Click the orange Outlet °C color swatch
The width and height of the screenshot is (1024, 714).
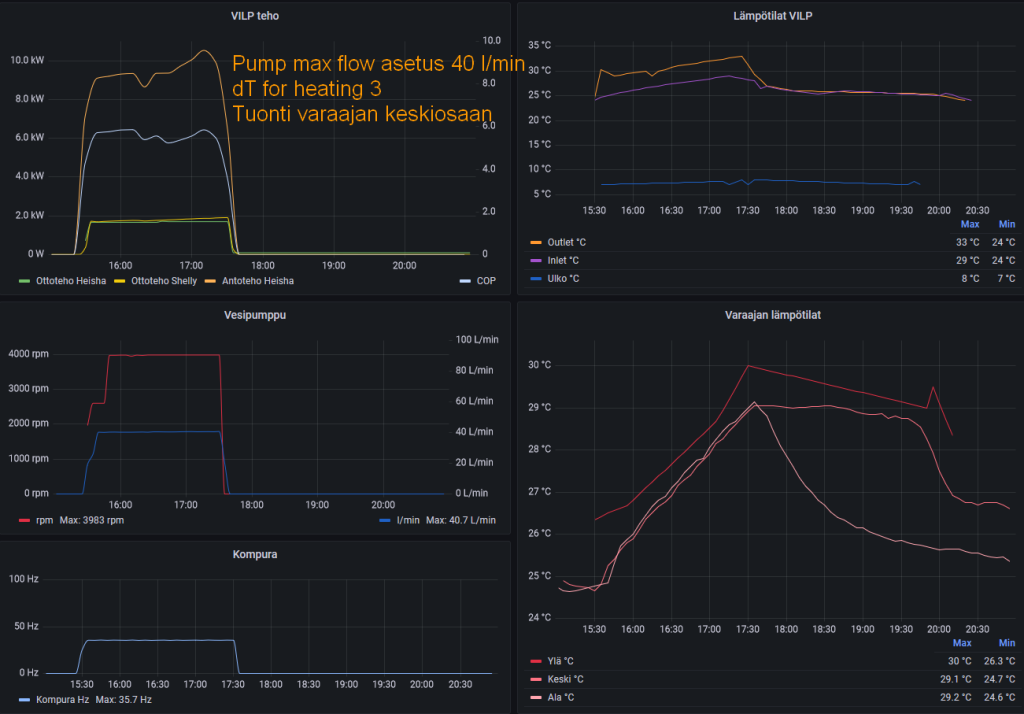(x=536, y=242)
